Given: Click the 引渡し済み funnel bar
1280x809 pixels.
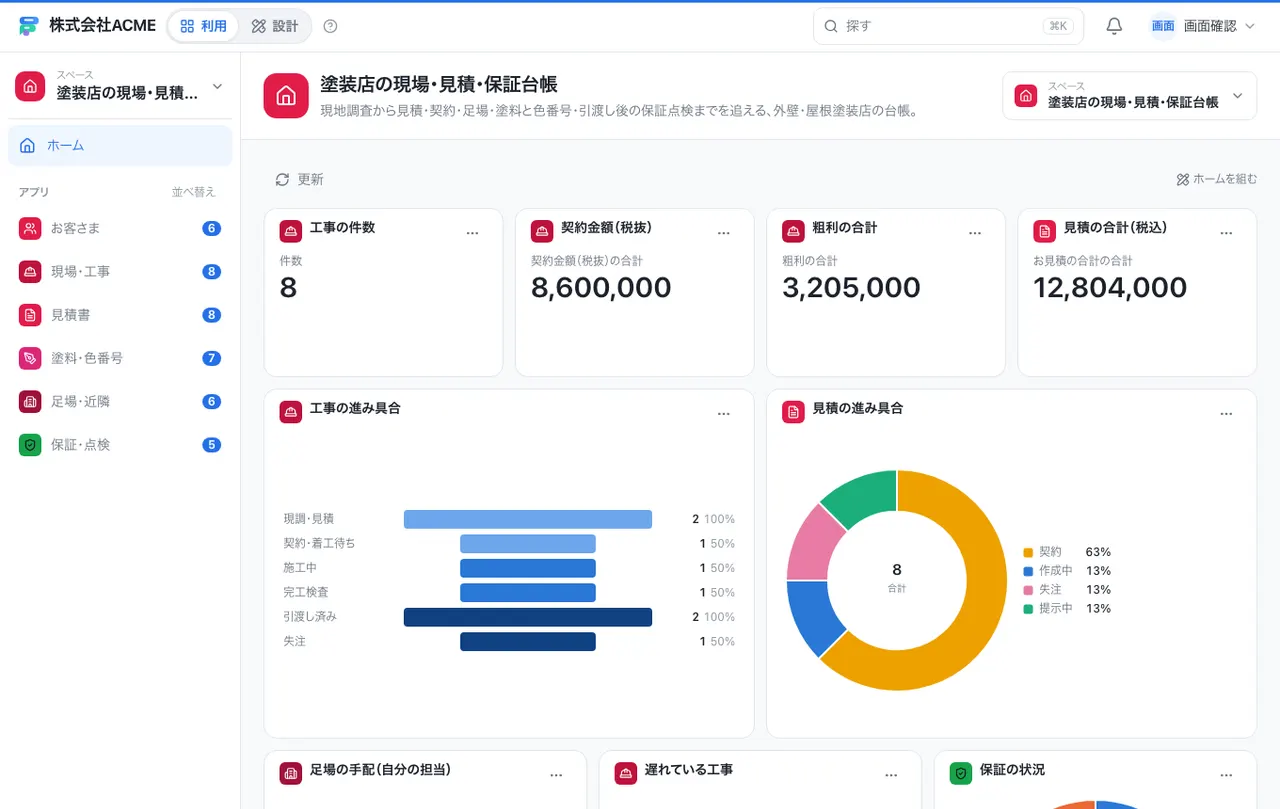Looking at the screenshot, I should coord(528,617).
